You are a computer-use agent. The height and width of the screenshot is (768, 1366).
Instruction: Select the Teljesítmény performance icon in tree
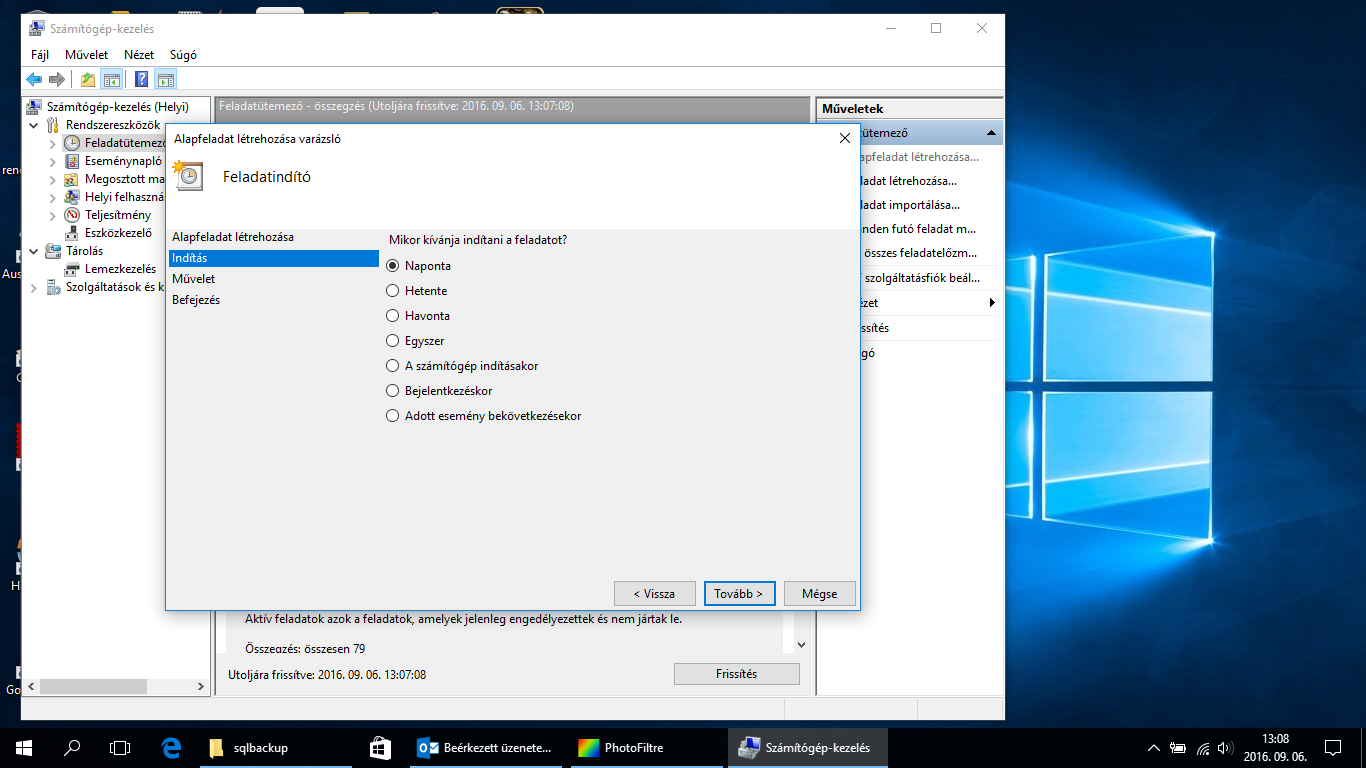coord(72,215)
